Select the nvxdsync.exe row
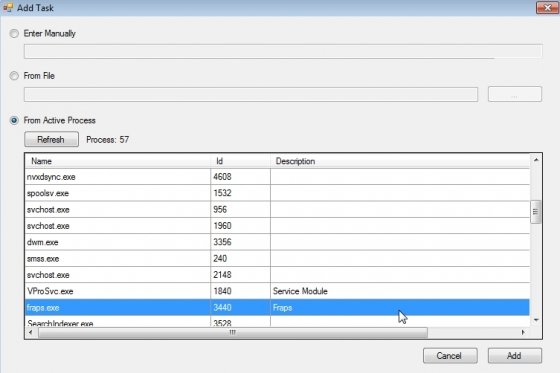This screenshot has width=560, height=373. [277, 177]
